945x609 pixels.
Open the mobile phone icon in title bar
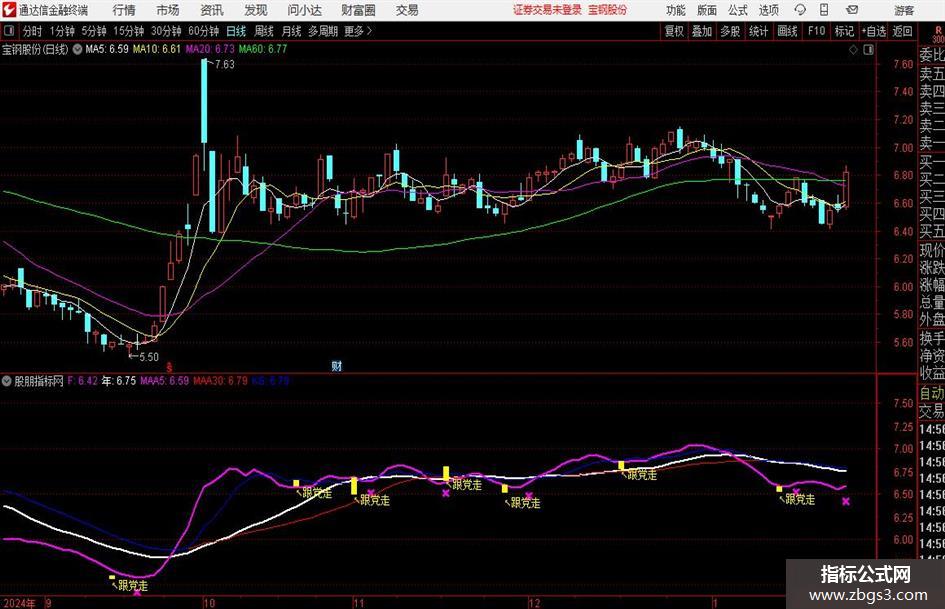[824, 10]
